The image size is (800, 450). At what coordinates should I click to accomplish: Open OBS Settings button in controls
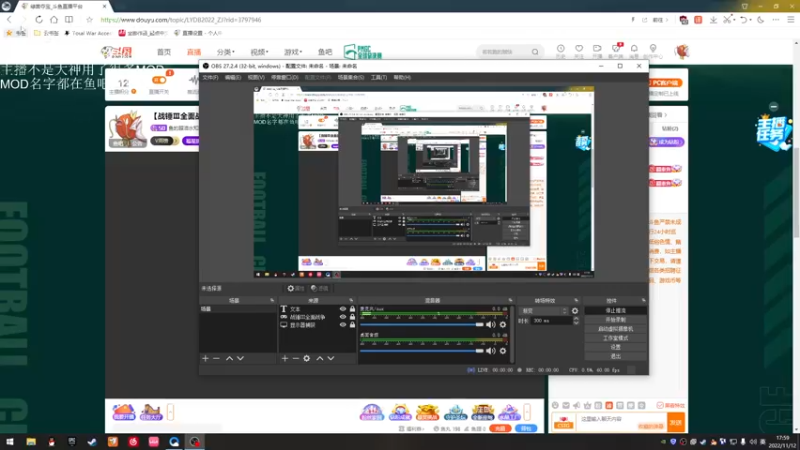pos(615,347)
